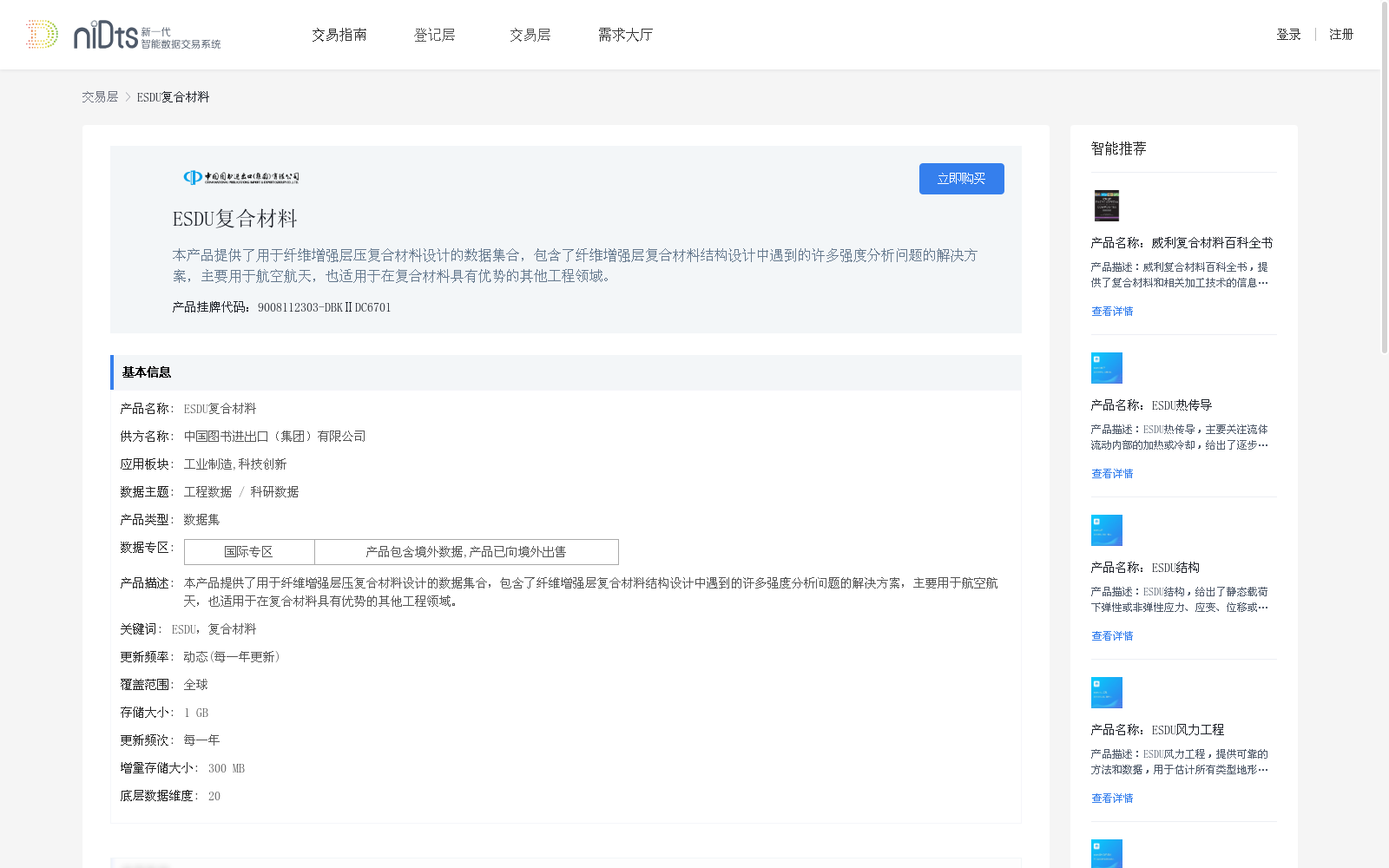This screenshot has width=1389, height=868.
Task: Click the 覆盖范围 value 全球
Action: point(195,685)
